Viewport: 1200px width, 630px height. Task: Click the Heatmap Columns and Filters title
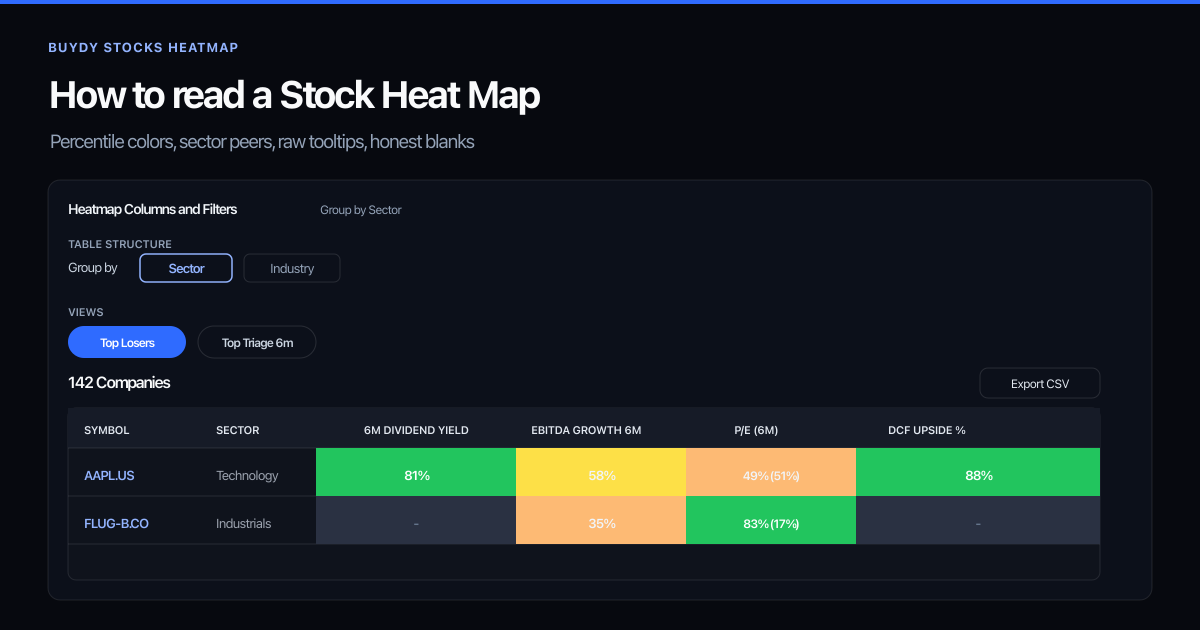pyautogui.click(x=152, y=209)
